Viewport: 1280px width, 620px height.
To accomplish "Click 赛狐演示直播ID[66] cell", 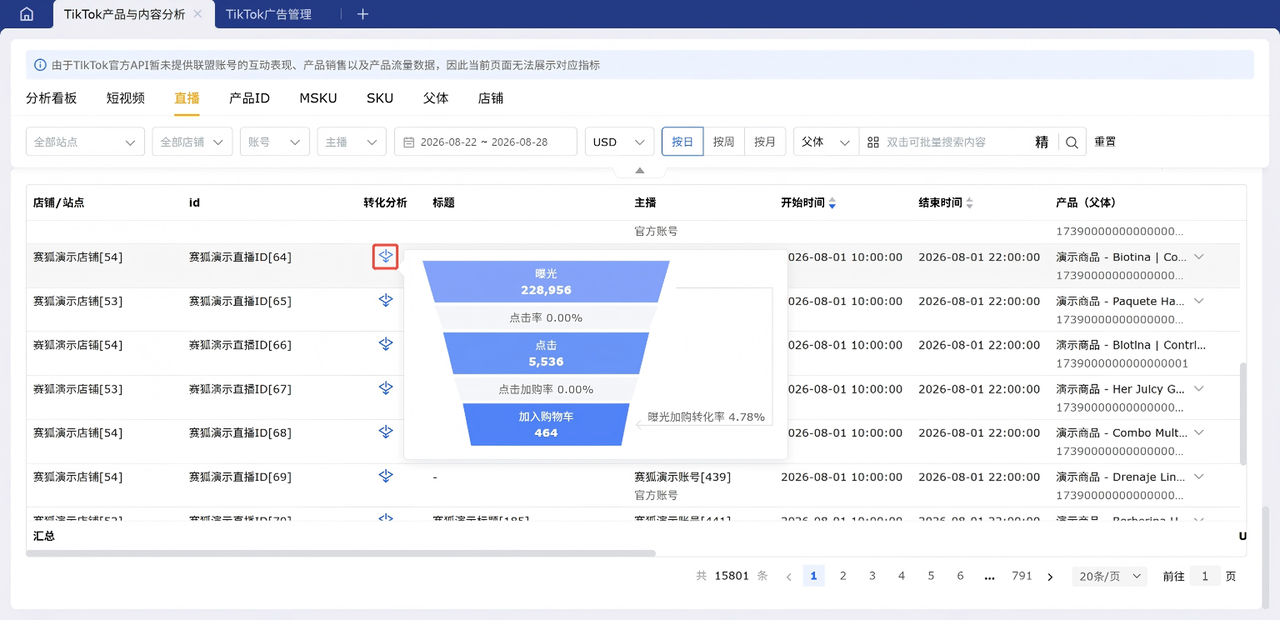I will (x=240, y=345).
